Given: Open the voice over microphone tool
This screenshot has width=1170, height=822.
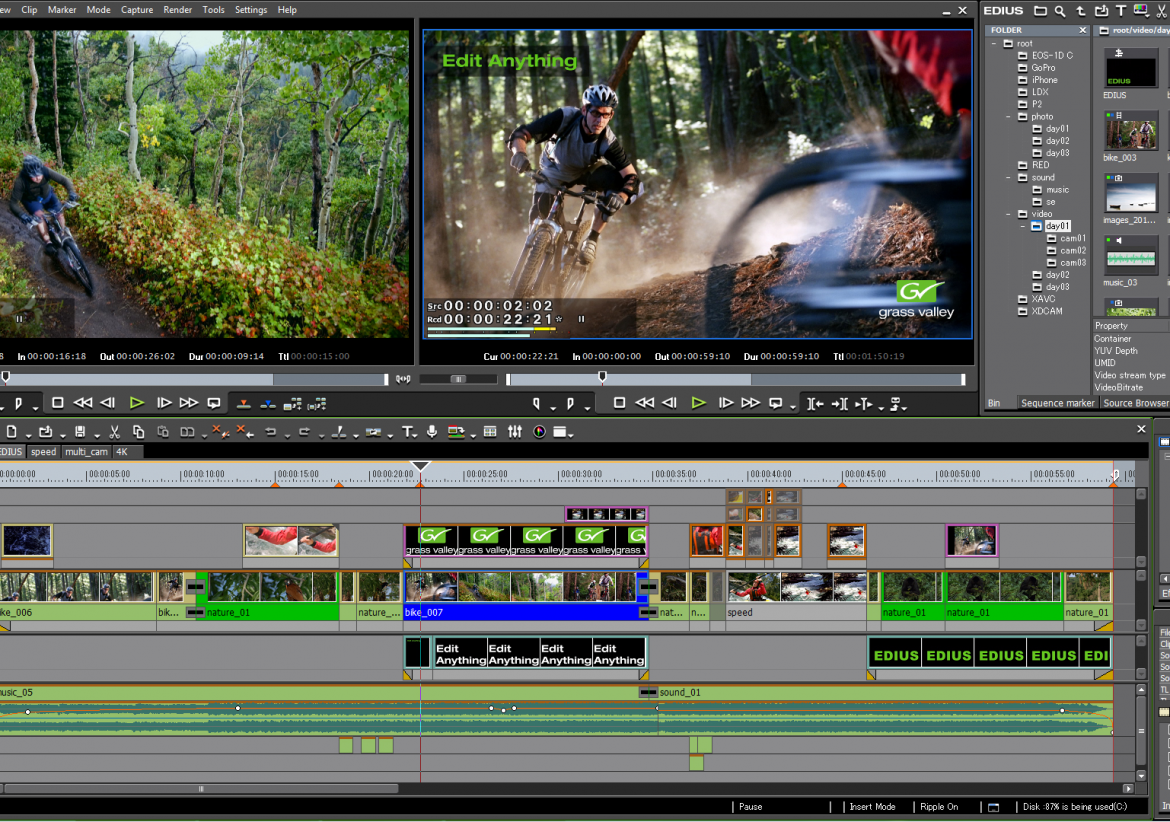Looking at the screenshot, I should pos(431,432).
